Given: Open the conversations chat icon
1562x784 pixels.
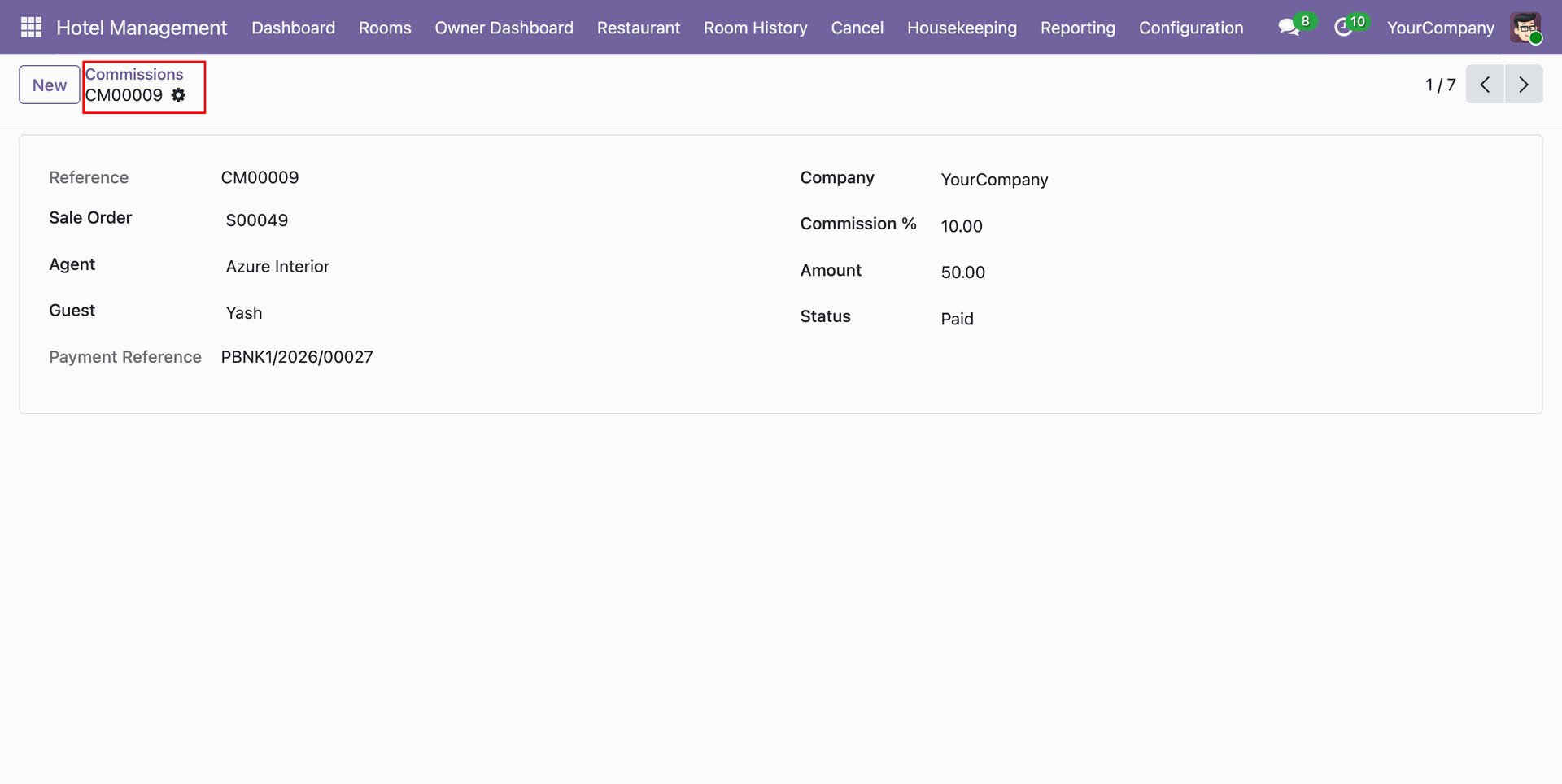Looking at the screenshot, I should [1288, 28].
